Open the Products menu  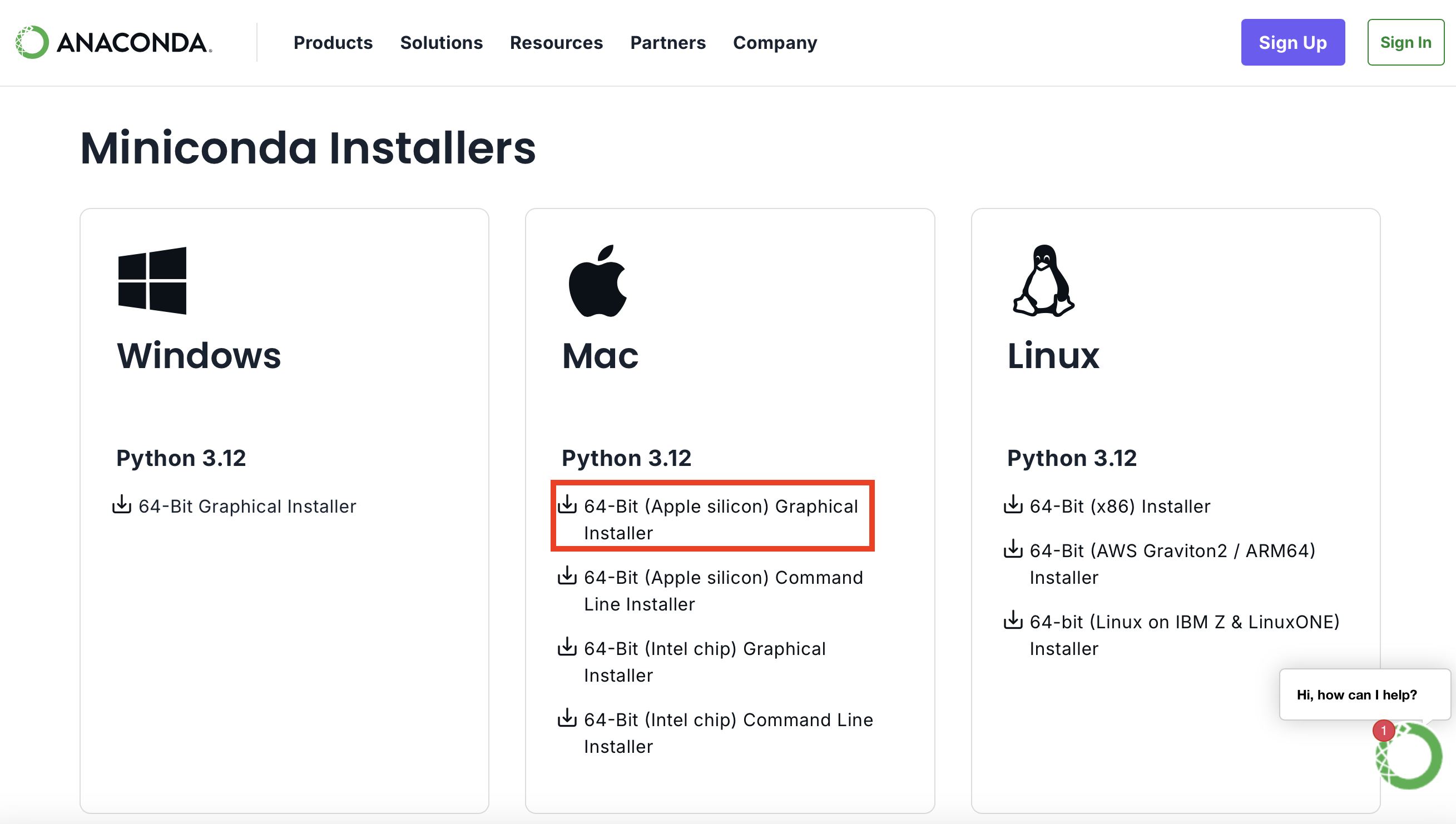333,42
